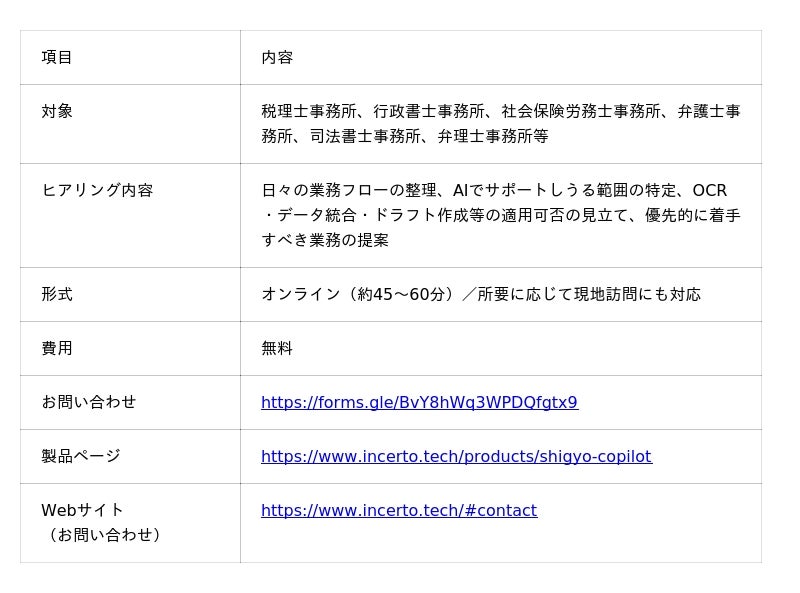Click the Webサイト row label

tap(83, 511)
